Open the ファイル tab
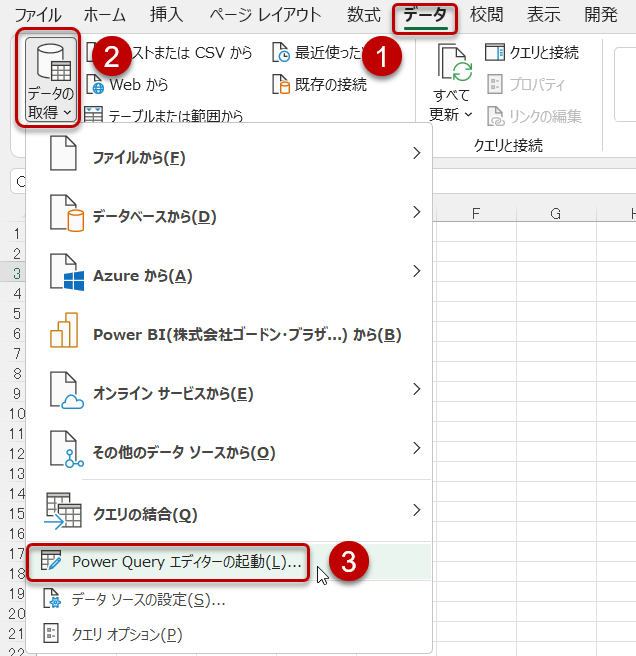 tap(38, 15)
